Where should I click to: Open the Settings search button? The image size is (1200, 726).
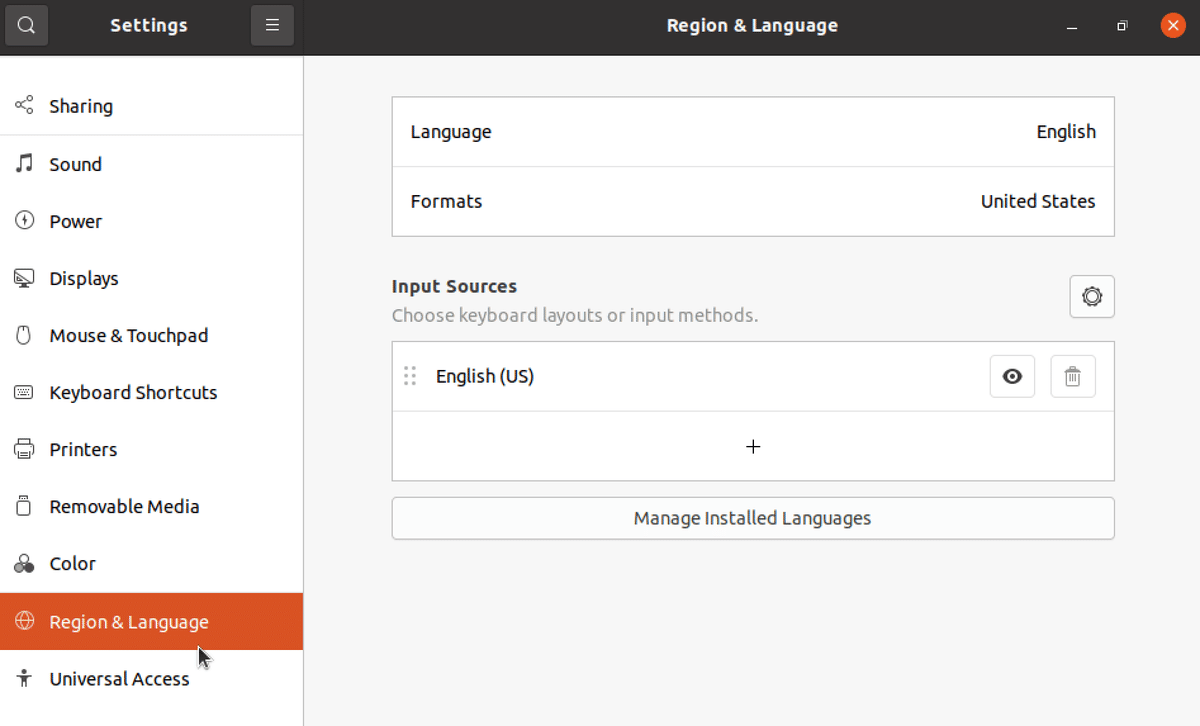point(27,26)
